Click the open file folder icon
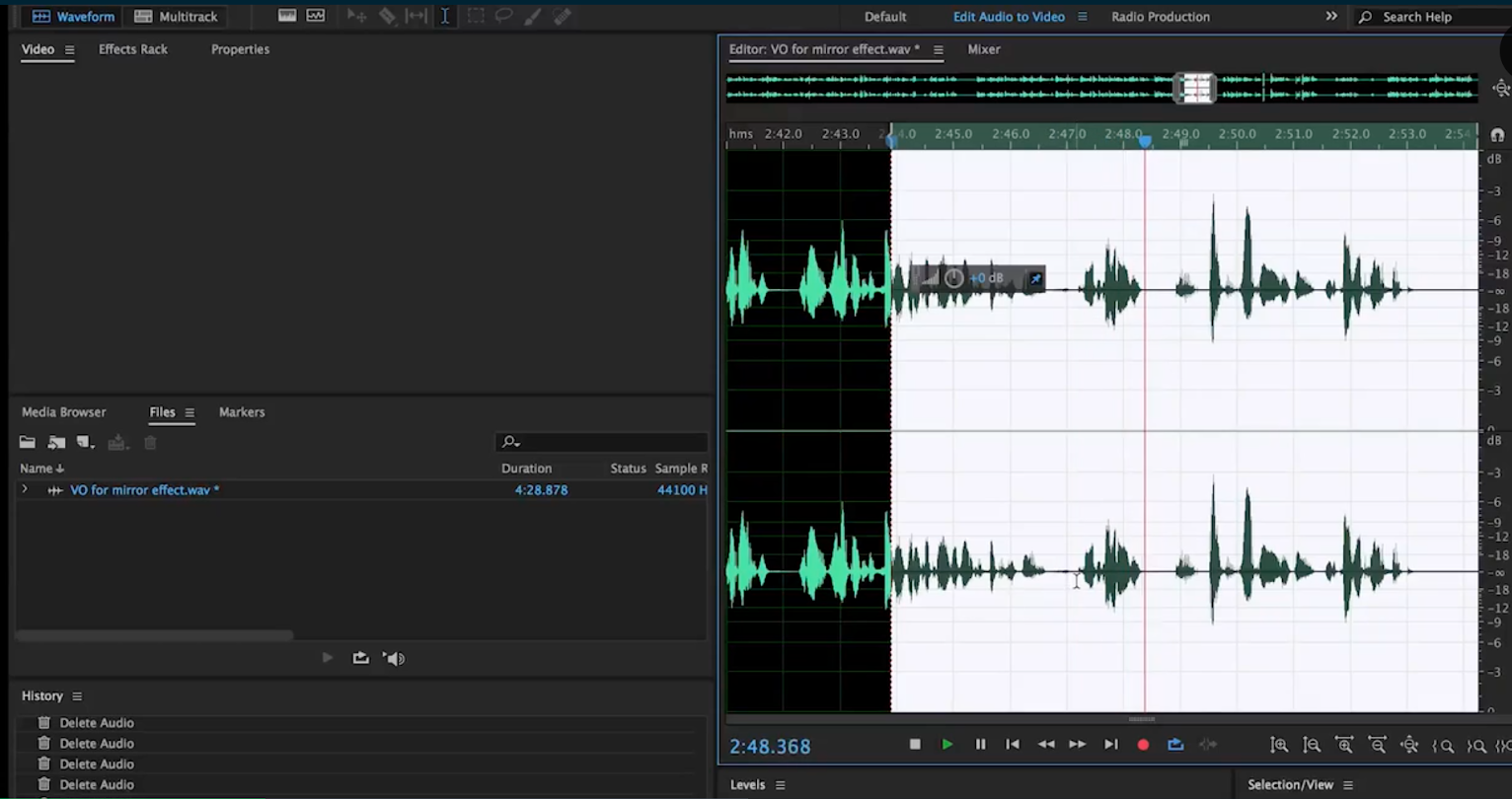This screenshot has width=1512, height=799. (28, 443)
